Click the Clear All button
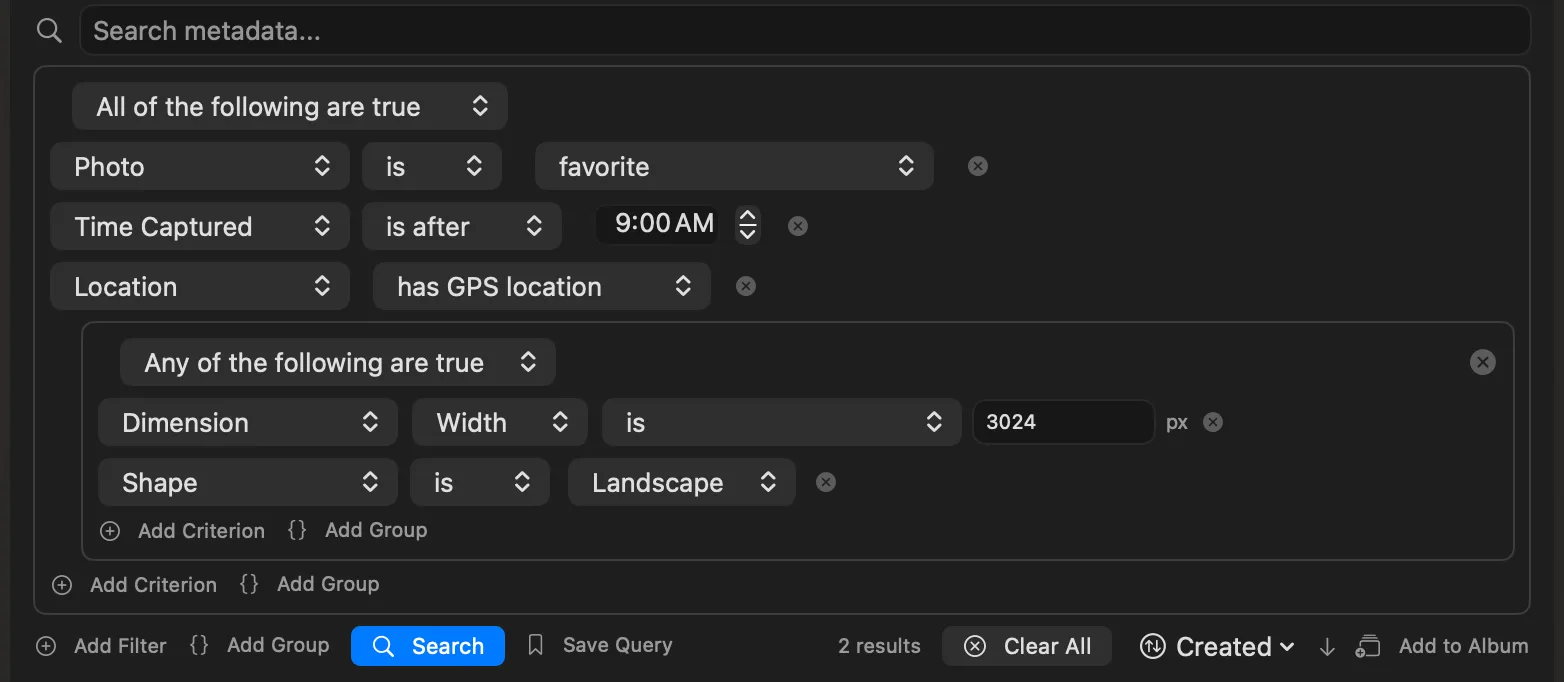 (x=1027, y=646)
